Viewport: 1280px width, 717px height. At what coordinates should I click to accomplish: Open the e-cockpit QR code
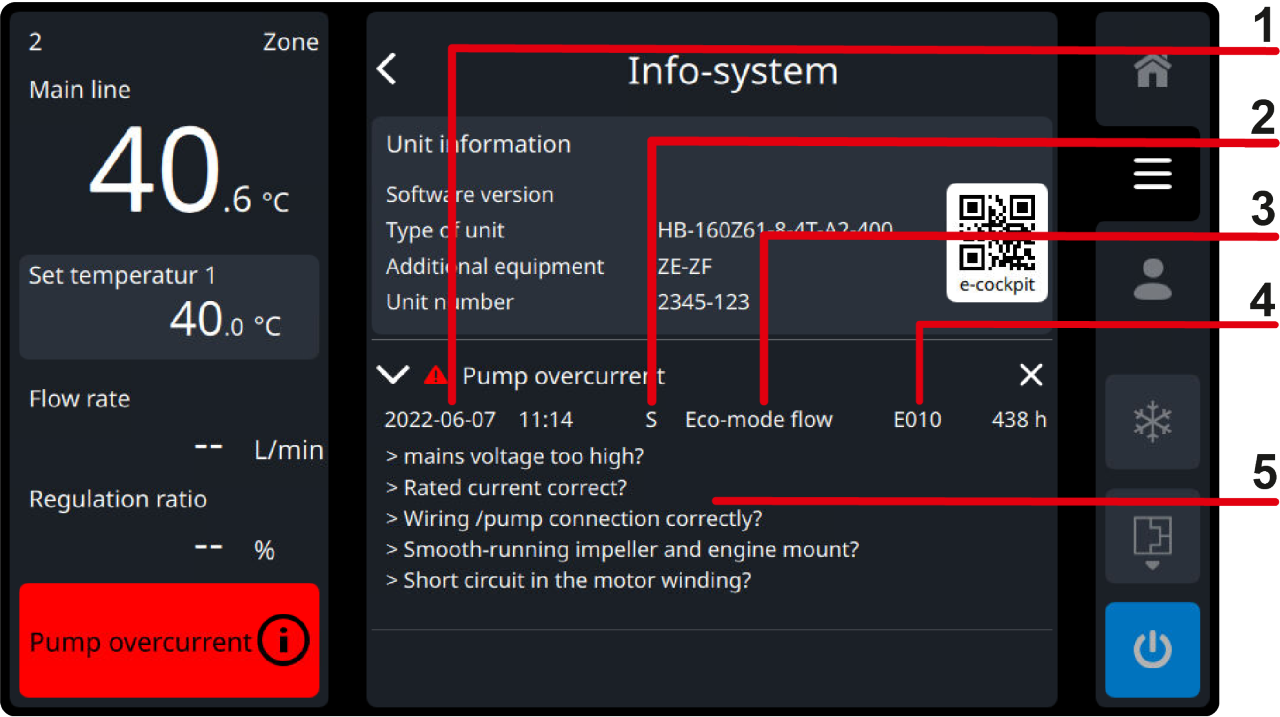click(996, 241)
